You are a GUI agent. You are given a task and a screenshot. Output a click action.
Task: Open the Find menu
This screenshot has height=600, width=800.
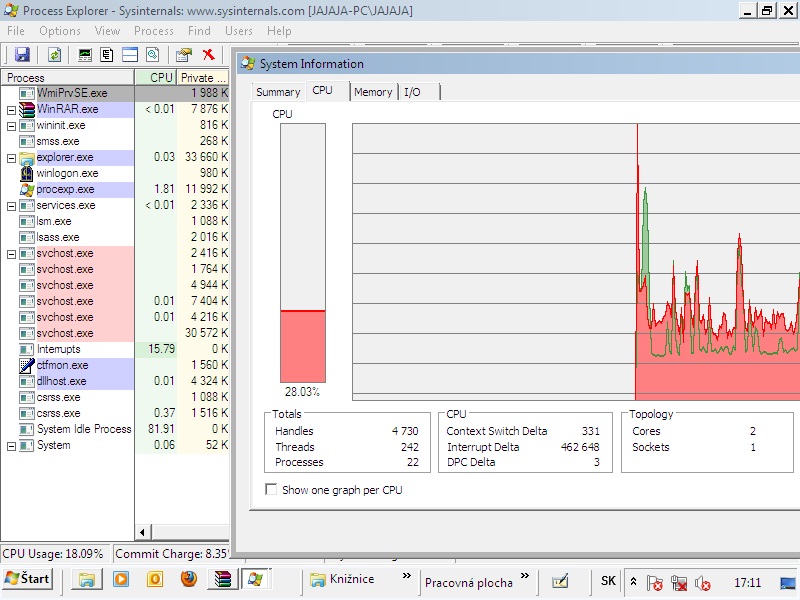point(199,31)
